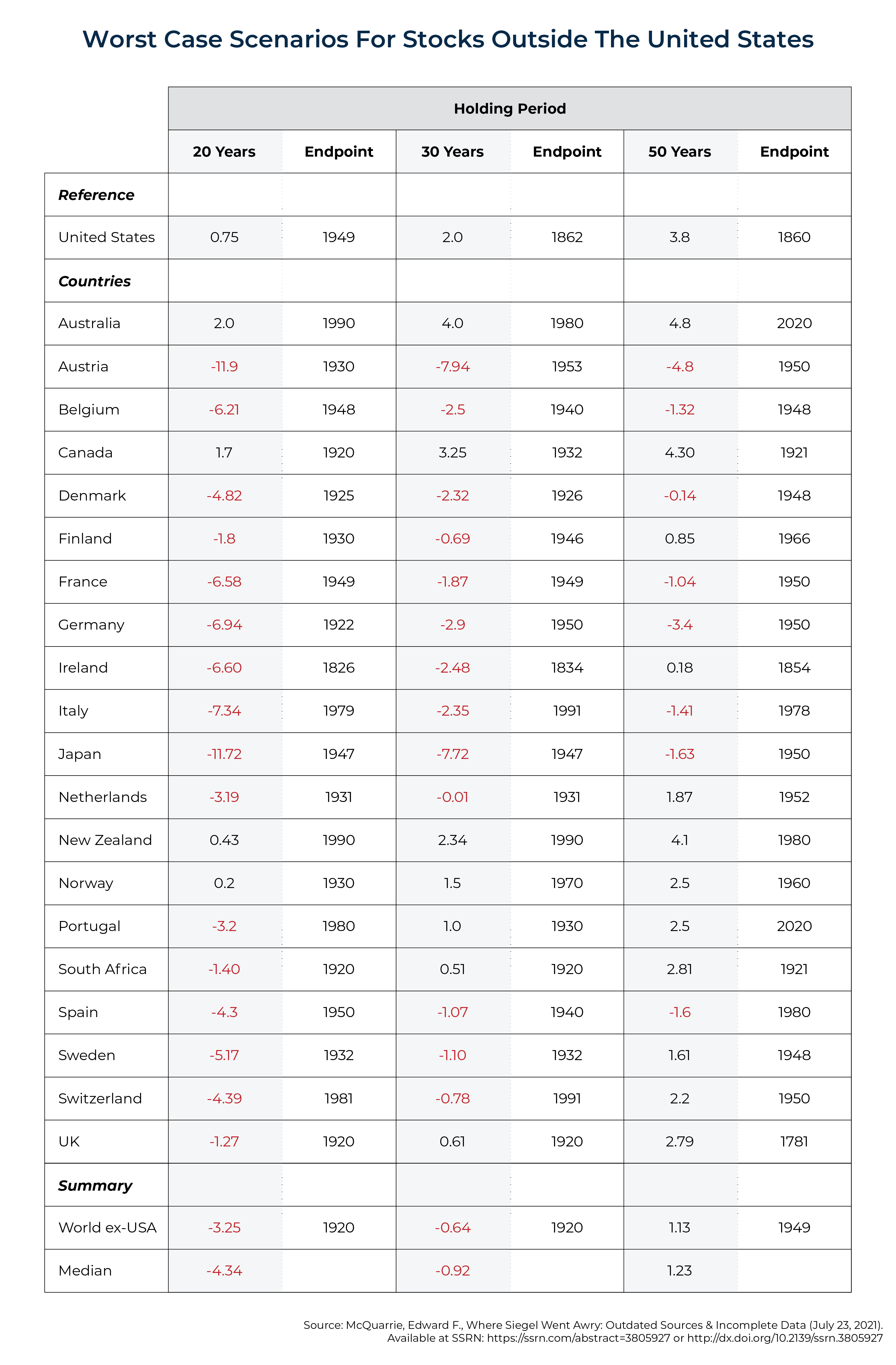The width and height of the screenshot is (896, 1365).
Task: Click UK's 50-year endpoint 1781
Action: tap(794, 1141)
